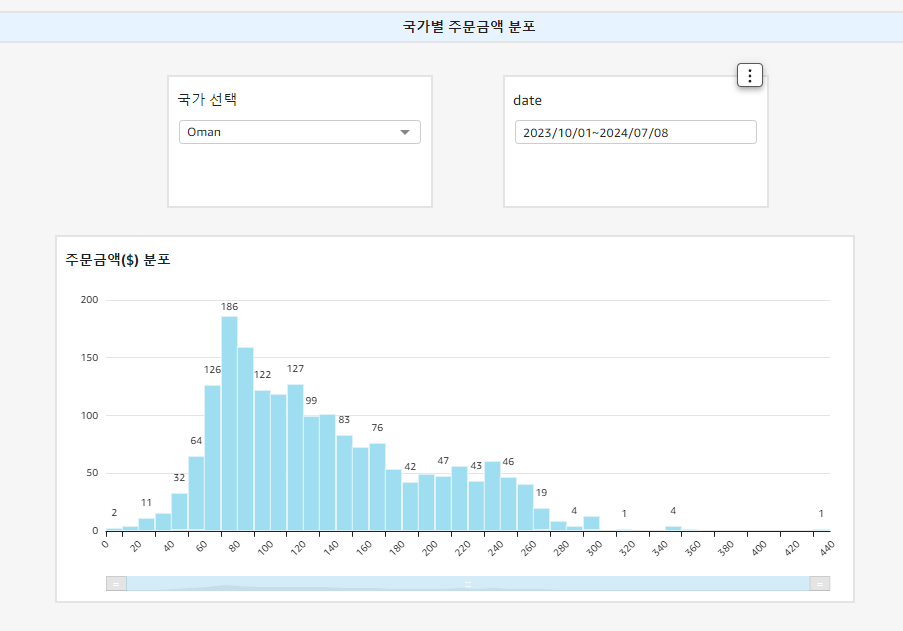Click the data label 83 above bar
The height and width of the screenshot is (631, 903).
click(344, 420)
